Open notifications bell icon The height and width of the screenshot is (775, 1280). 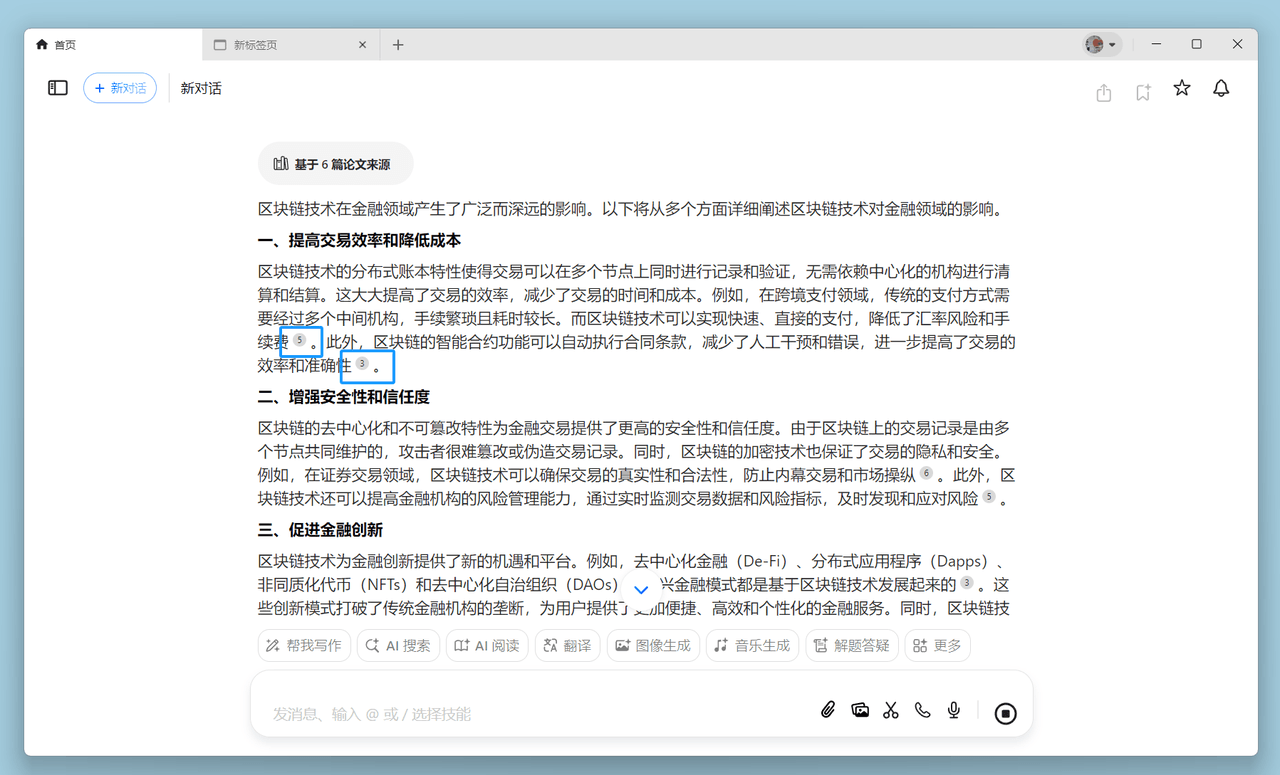click(x=1221, y=89)
